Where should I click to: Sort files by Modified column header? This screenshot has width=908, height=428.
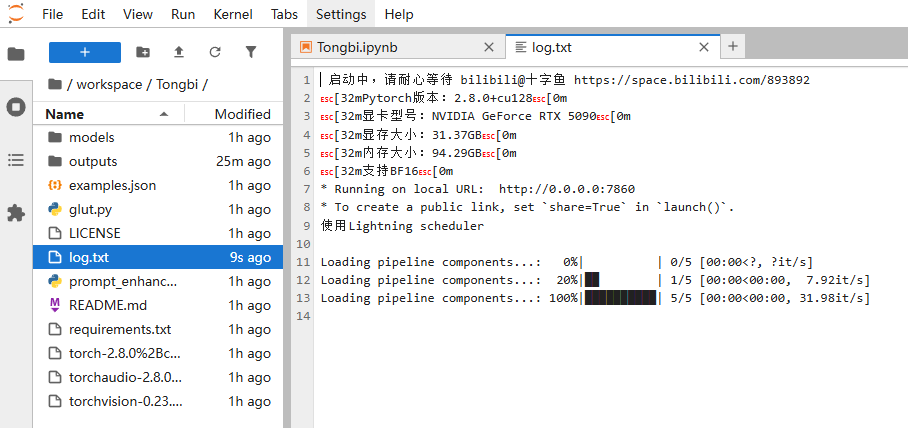[242, 114]
